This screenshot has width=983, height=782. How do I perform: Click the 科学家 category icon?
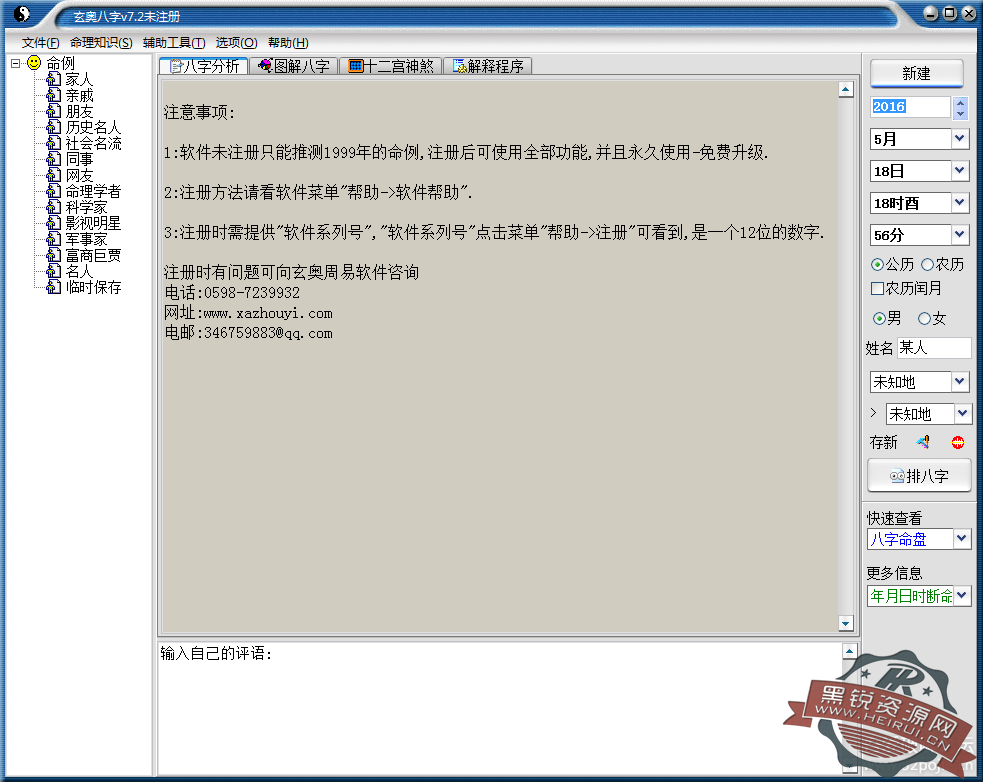pos(54,207)
